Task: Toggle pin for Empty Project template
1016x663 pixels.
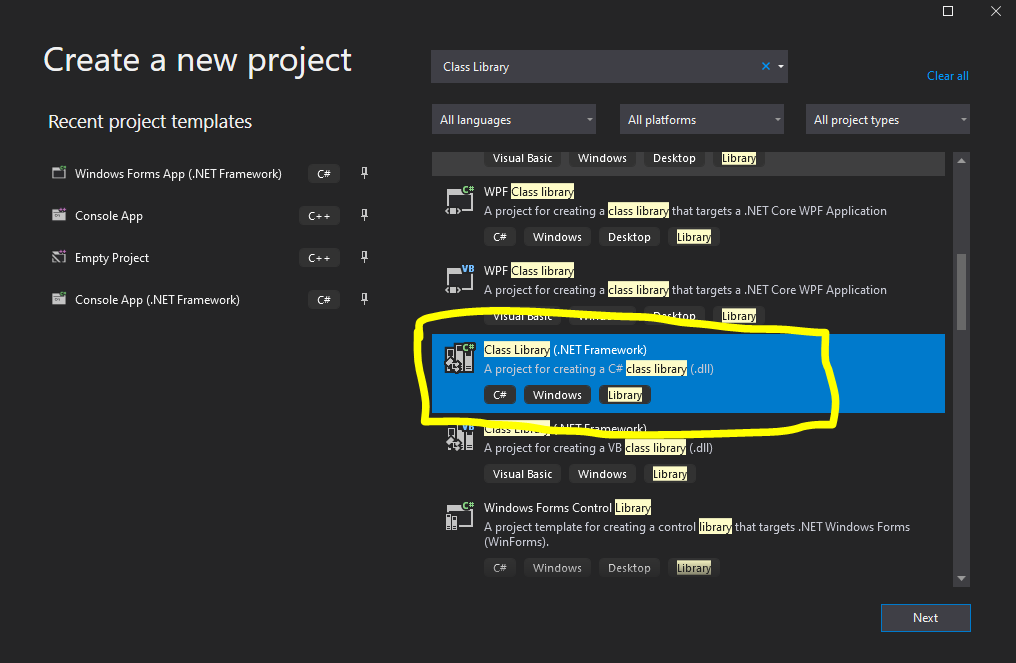Action: tap(364, 258)
